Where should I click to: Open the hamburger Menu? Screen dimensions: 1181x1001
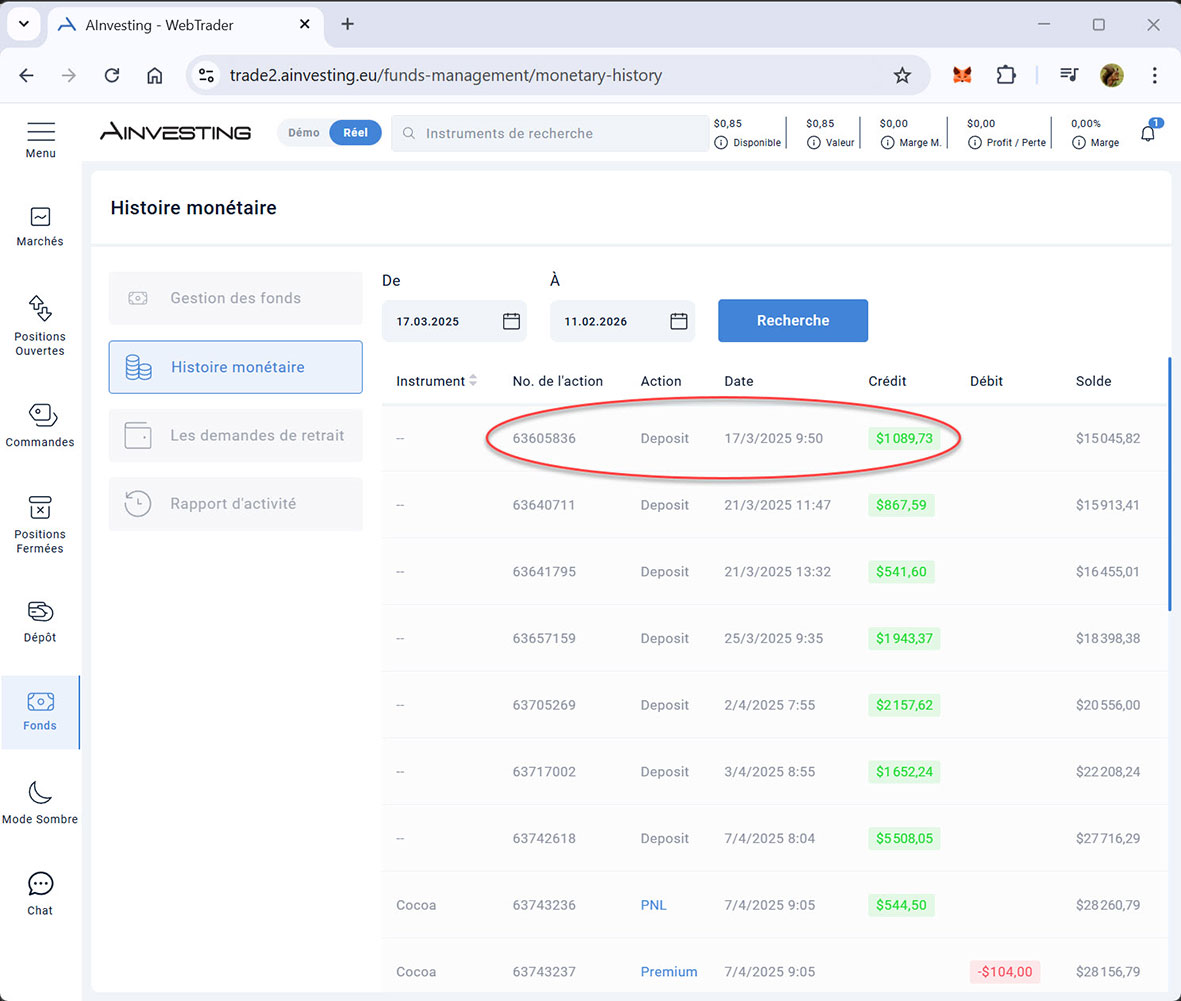(41, 133)
